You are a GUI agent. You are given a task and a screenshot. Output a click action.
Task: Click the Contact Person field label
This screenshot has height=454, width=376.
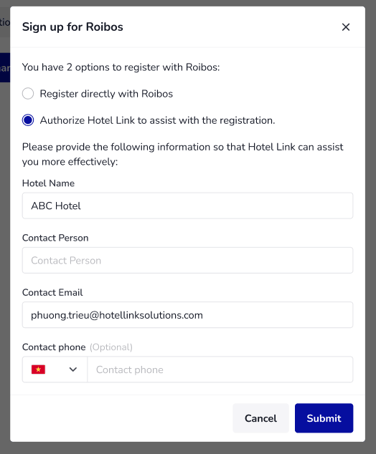click(55, 238)
